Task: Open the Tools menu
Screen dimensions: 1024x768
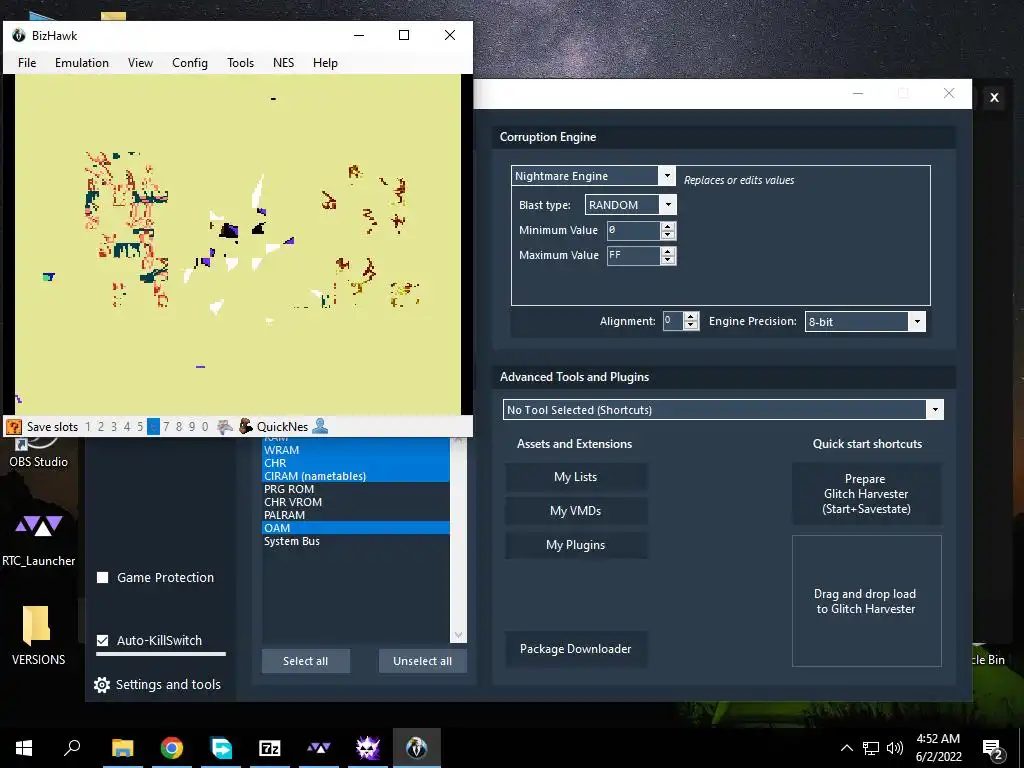Action: pos(240,63)
